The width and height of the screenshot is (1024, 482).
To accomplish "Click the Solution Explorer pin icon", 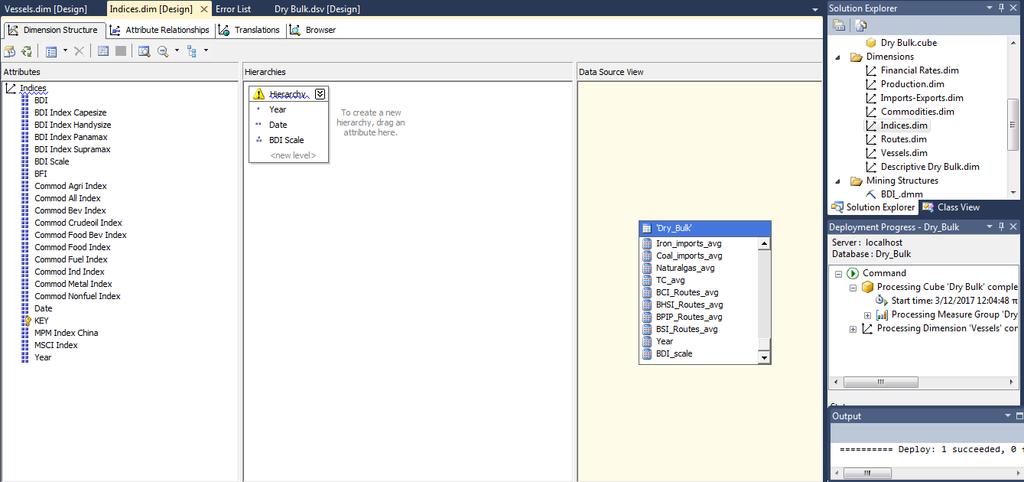I will tap(1003, 8).
